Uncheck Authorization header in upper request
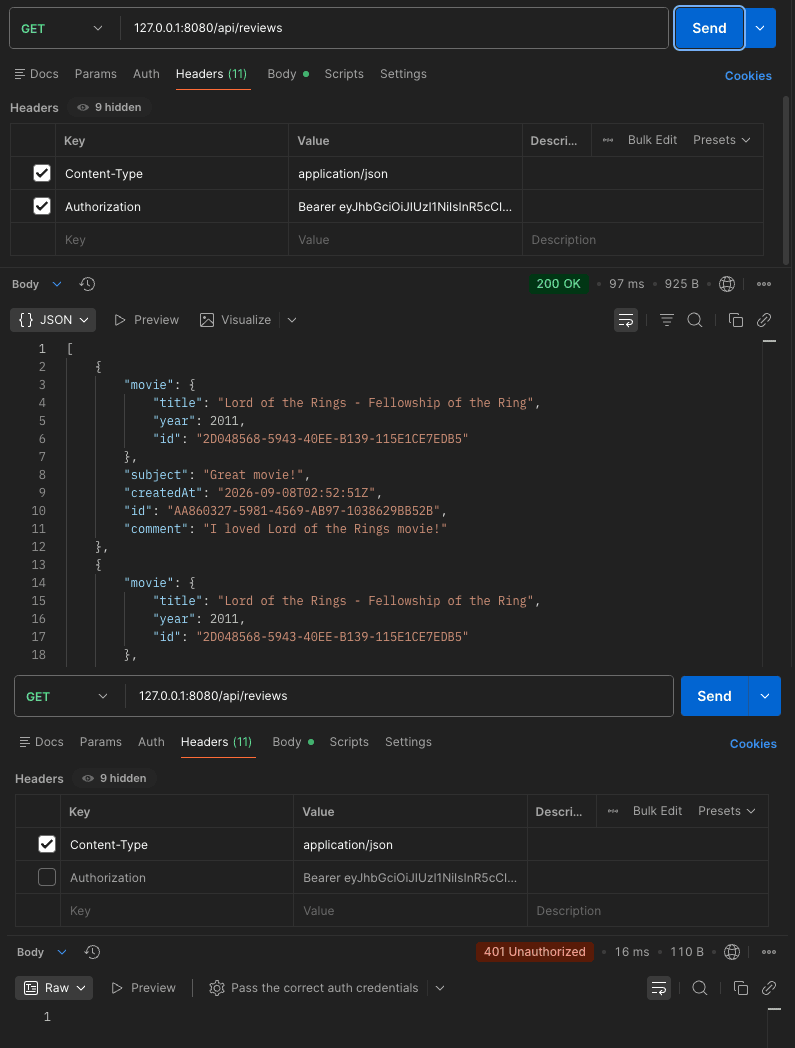Image resolution: width=795 pixels, height=1048 pixels. coord(42,207)
